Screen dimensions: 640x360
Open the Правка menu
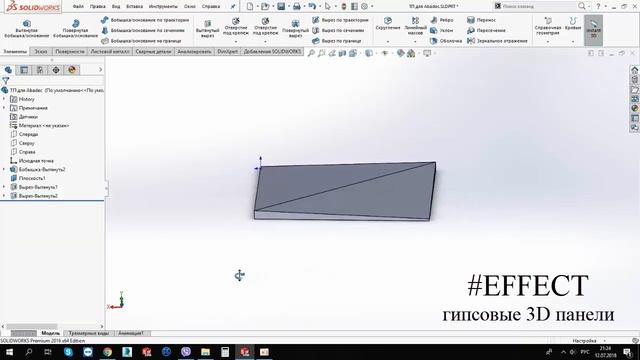click(x=97, y=7)
